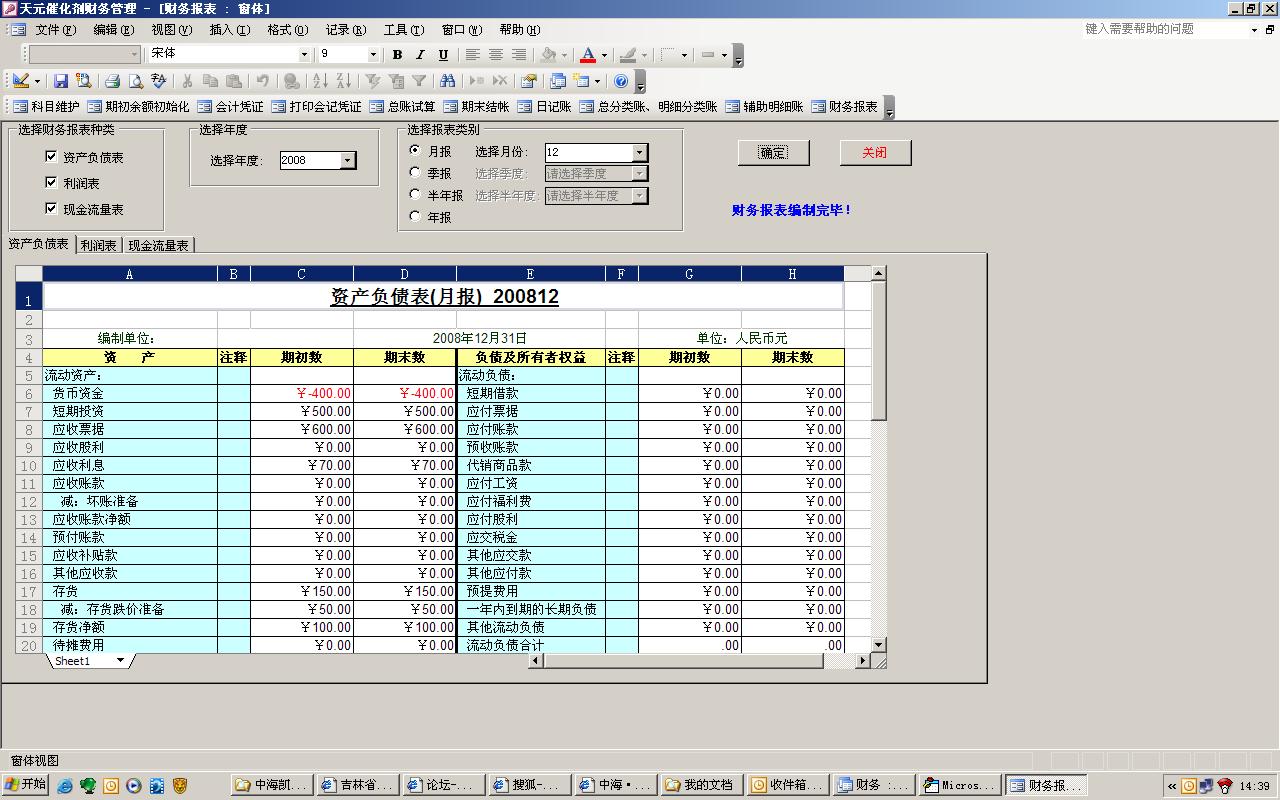Open the properties icon
This screenshot has width=1280, height=800.
point(529,81)
